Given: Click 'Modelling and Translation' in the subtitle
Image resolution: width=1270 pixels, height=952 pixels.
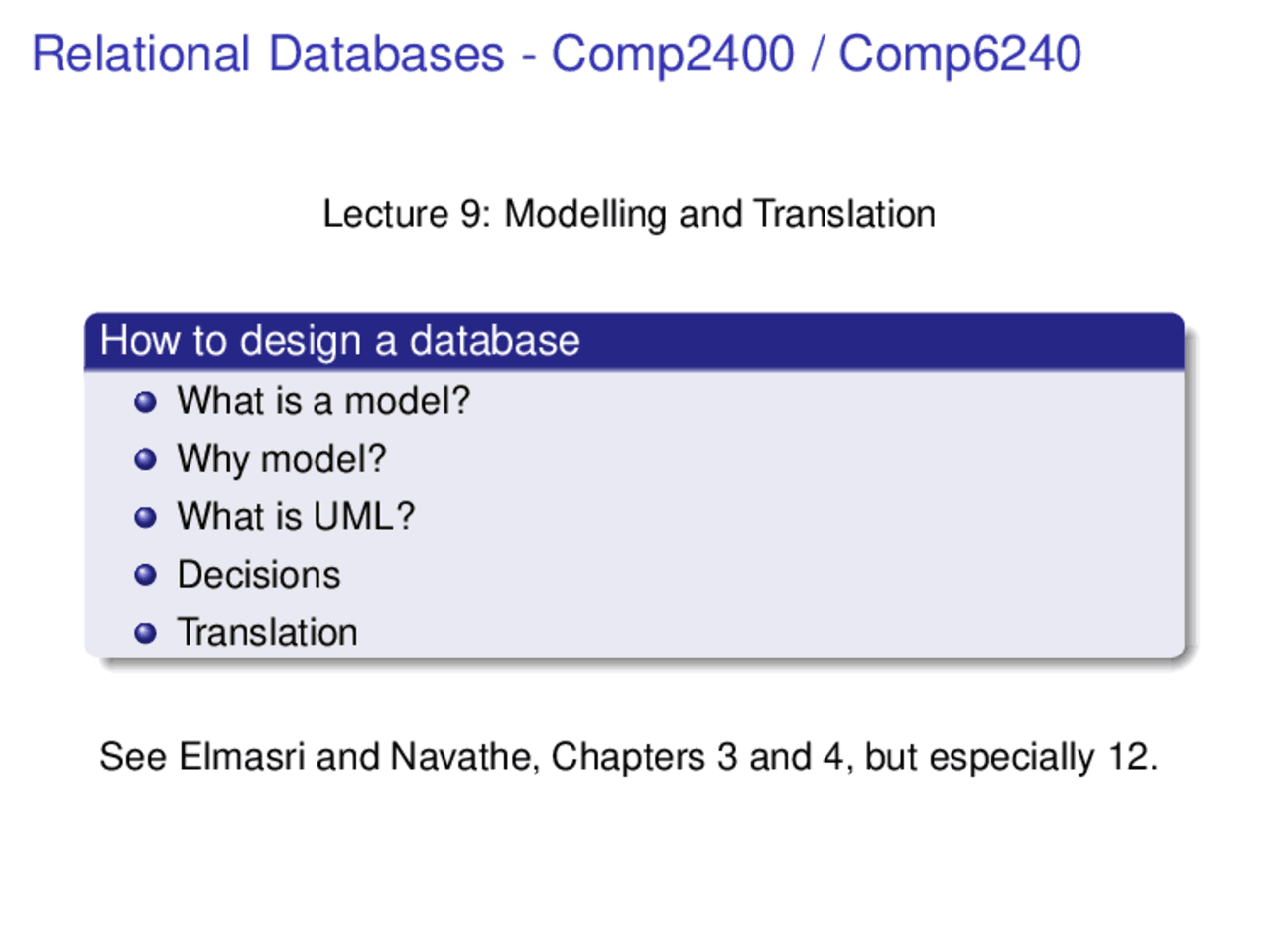Looking at the screenshot, I should point(720,214).
